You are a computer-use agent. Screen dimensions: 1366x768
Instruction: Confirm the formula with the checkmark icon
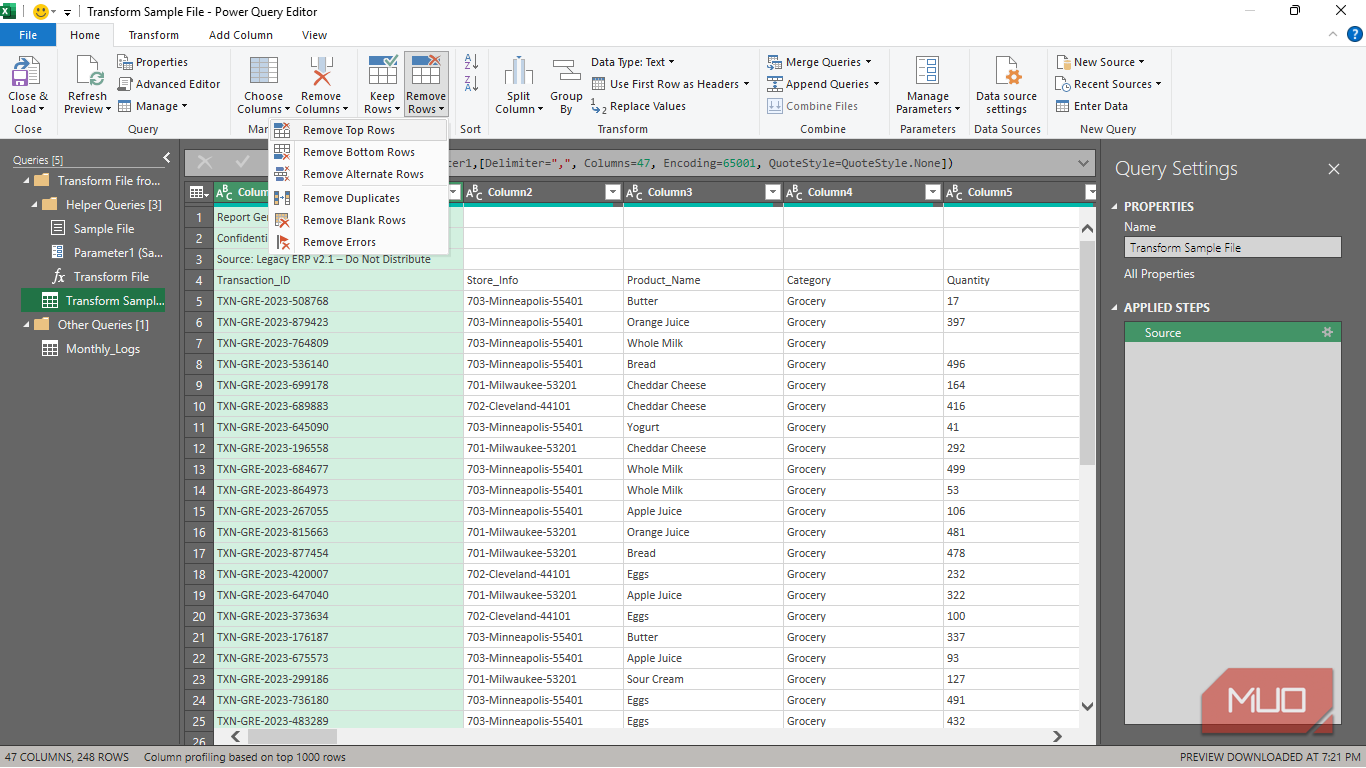[x=242, y=162]
